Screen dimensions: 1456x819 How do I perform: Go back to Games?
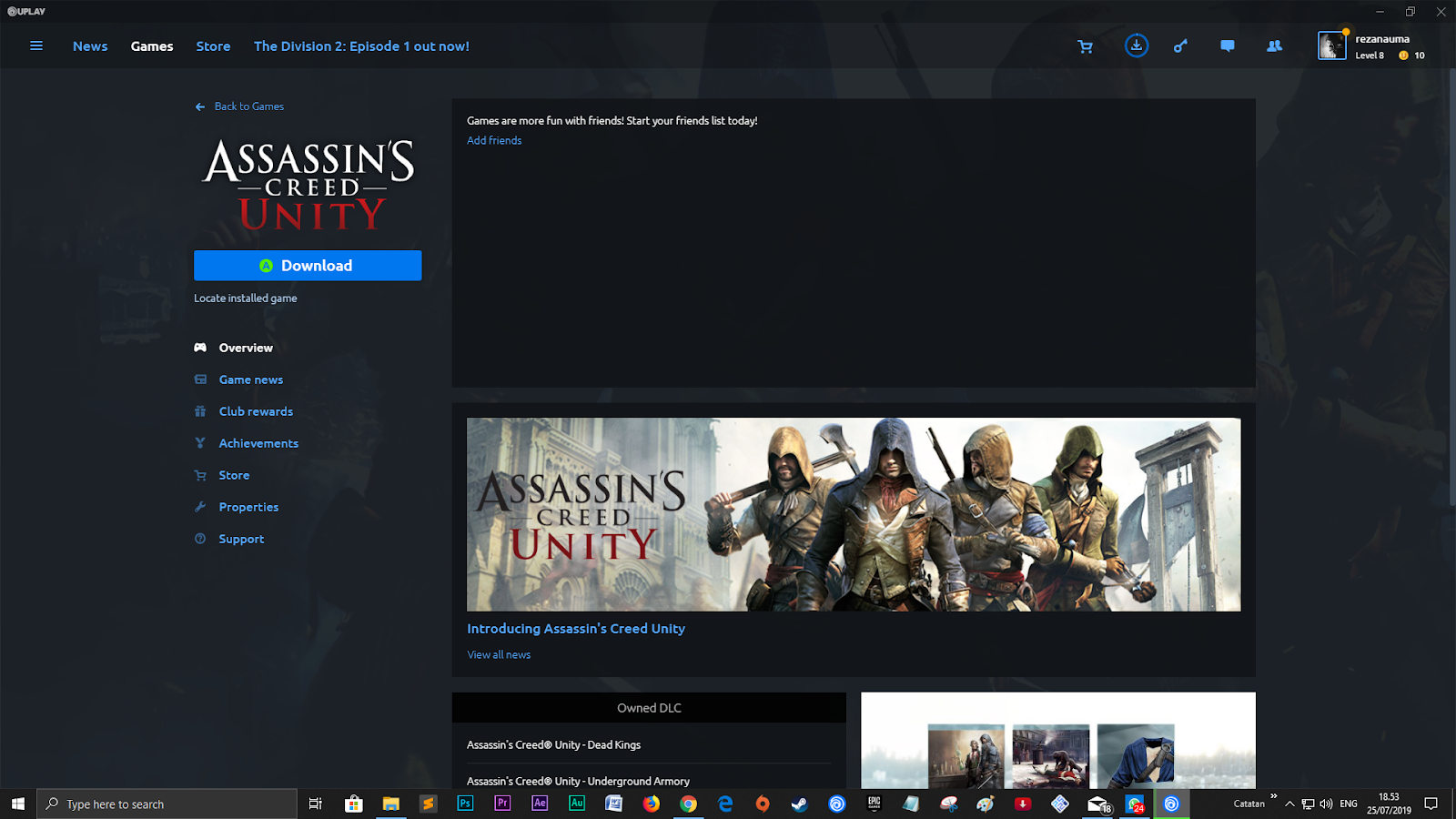(x=239, y=106)
